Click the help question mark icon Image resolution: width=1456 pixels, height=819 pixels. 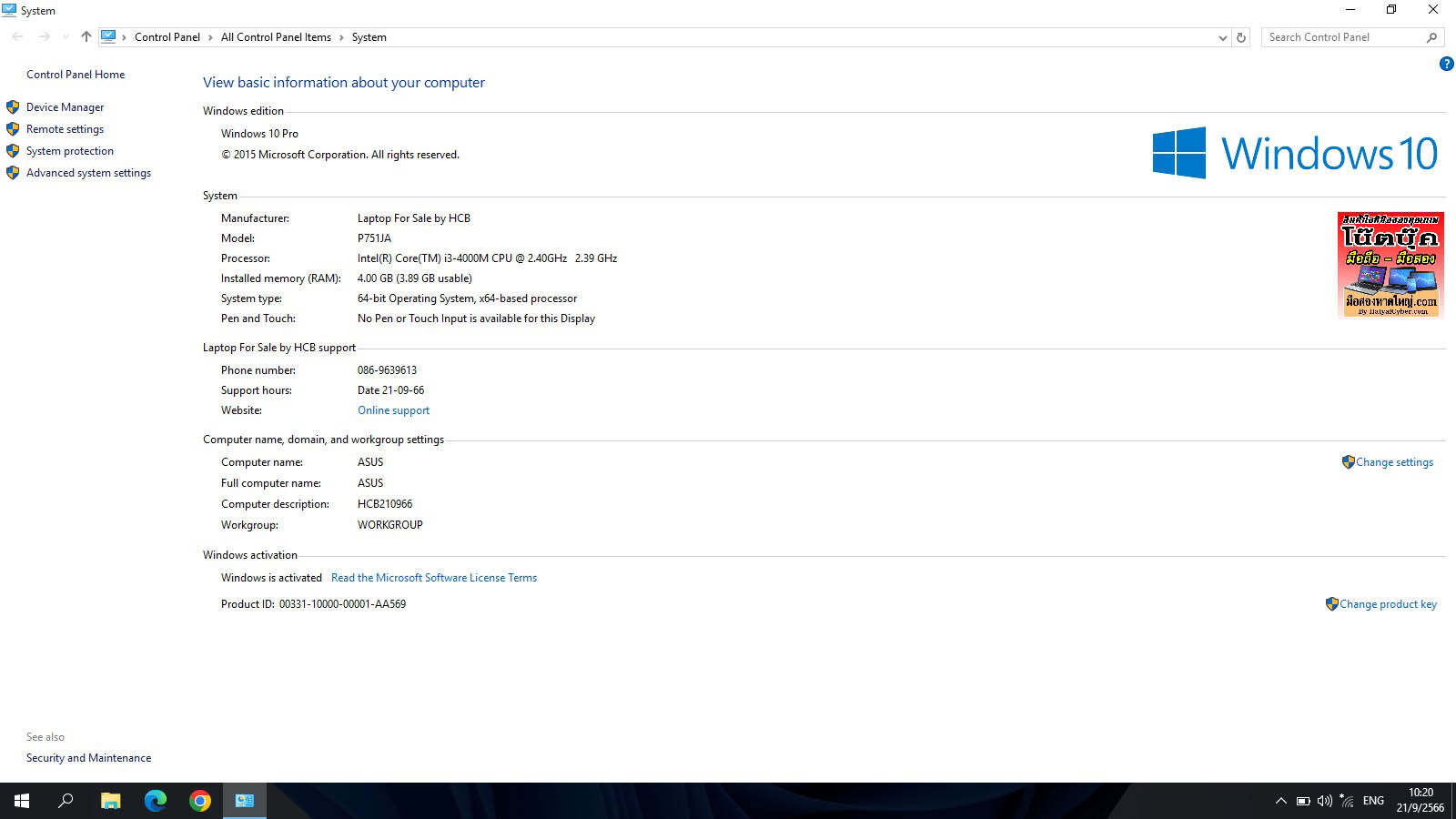[x=1446, y=64]
